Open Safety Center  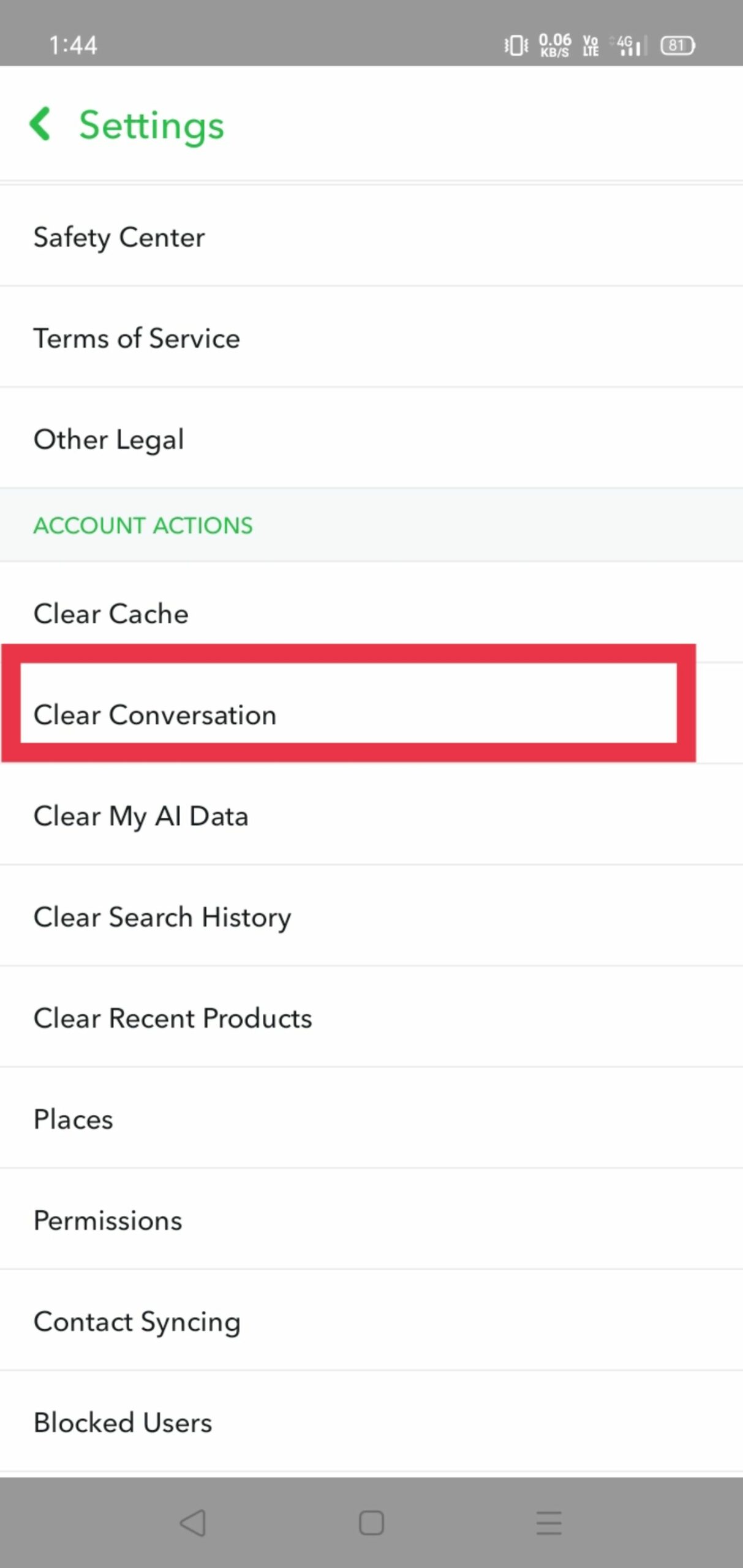119,237
